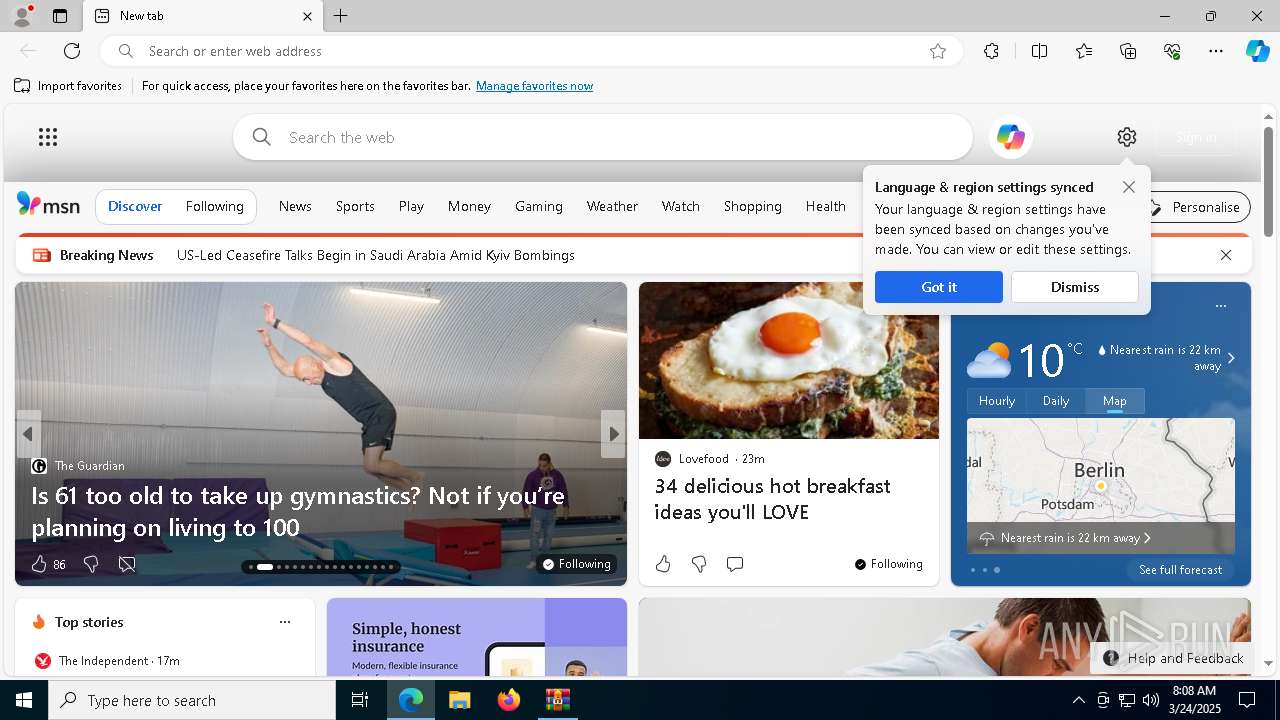1280x720 pixels.
Task: Open comments on breakfast article
Action: pyautogui.click(x=735, y=564)
